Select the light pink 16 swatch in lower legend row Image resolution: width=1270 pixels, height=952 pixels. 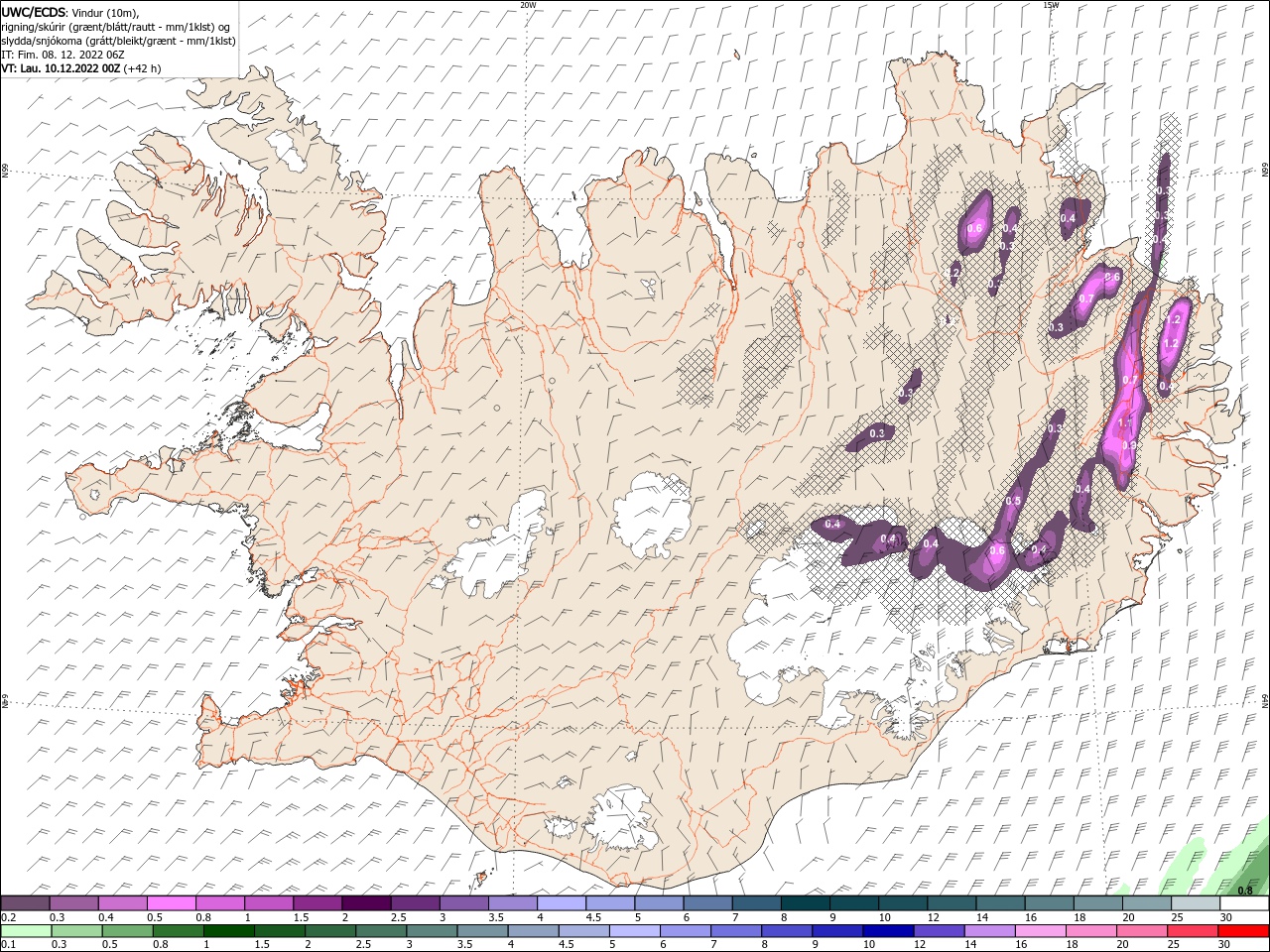[1041, 931]
